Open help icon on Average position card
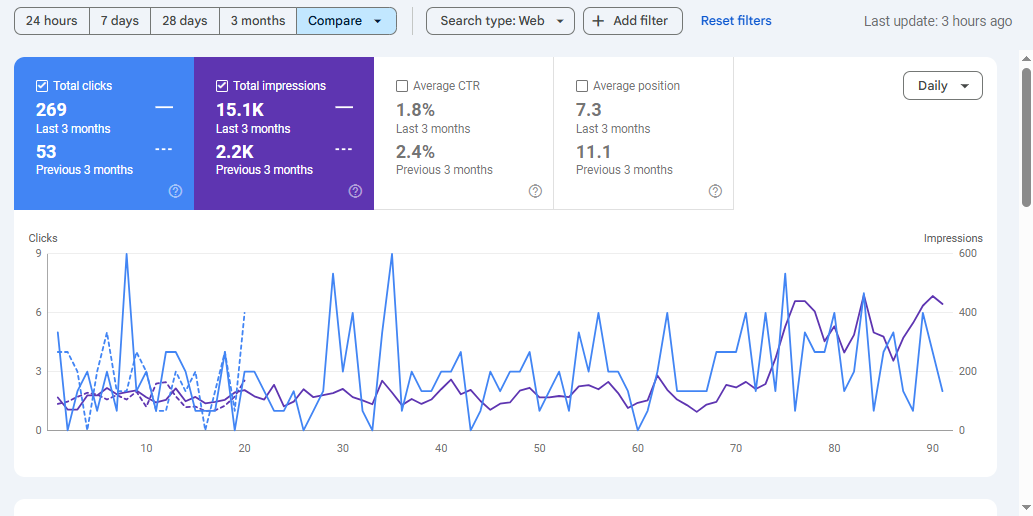1033x516 pixels. (715, 191)
